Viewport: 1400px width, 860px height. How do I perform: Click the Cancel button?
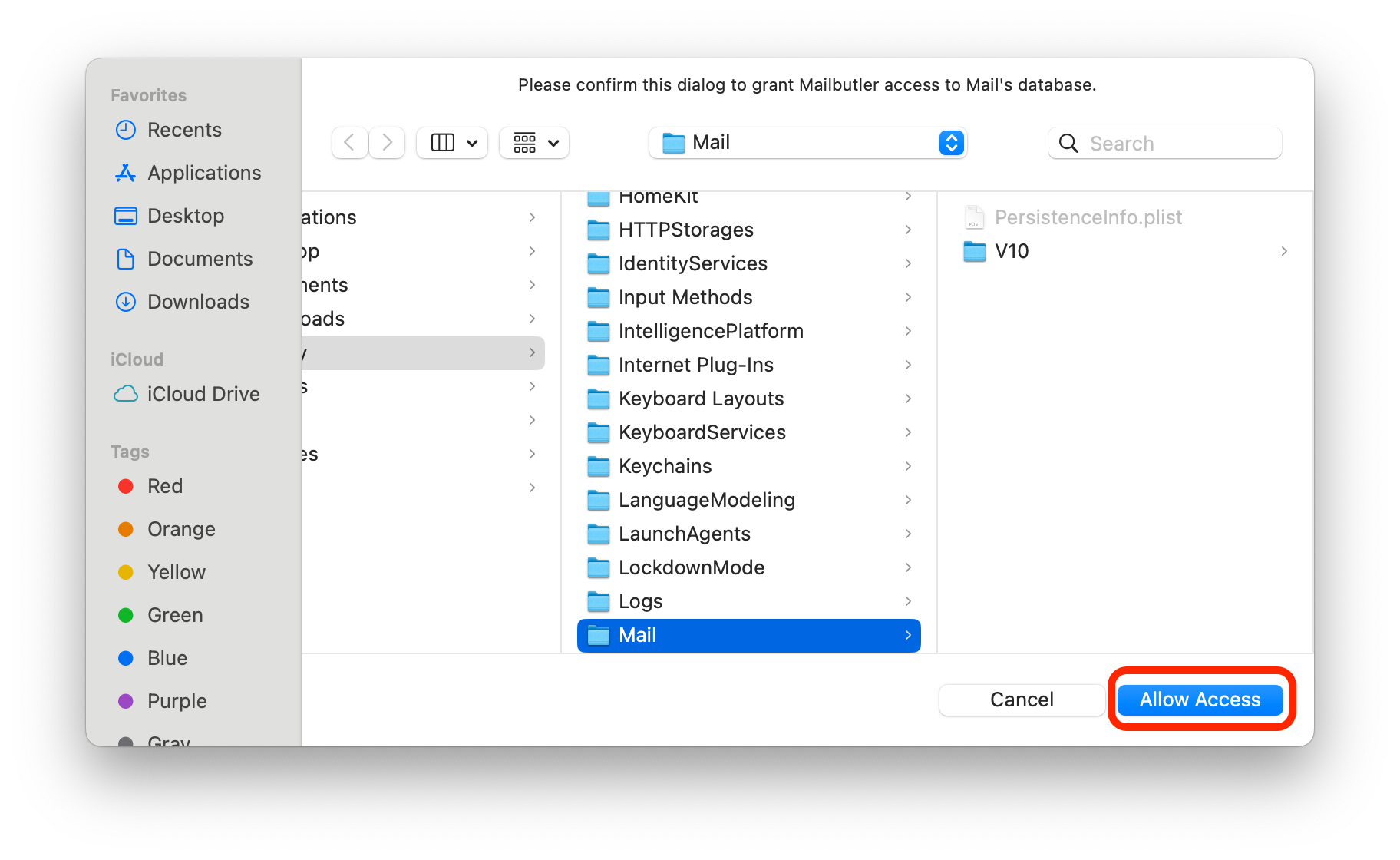click(1022, 700)
